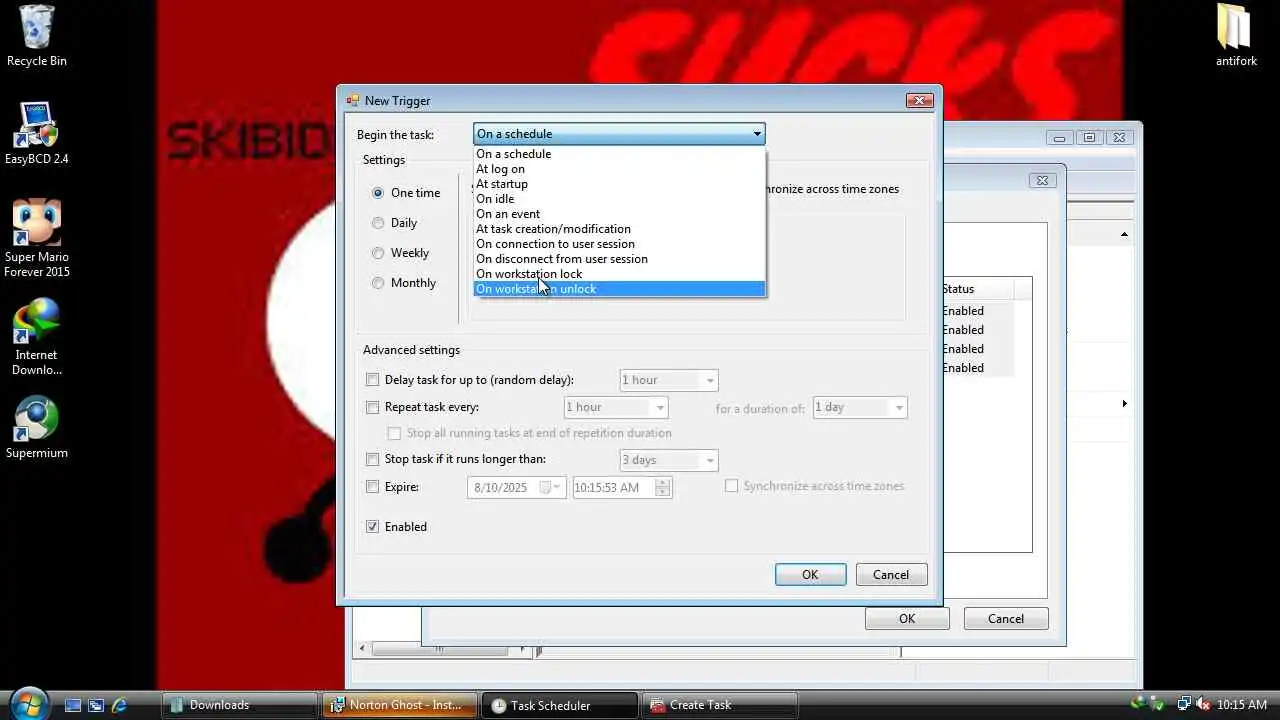Choose On connection to user session
This screenshot has width=1280, height=720.
pos(619,244)
